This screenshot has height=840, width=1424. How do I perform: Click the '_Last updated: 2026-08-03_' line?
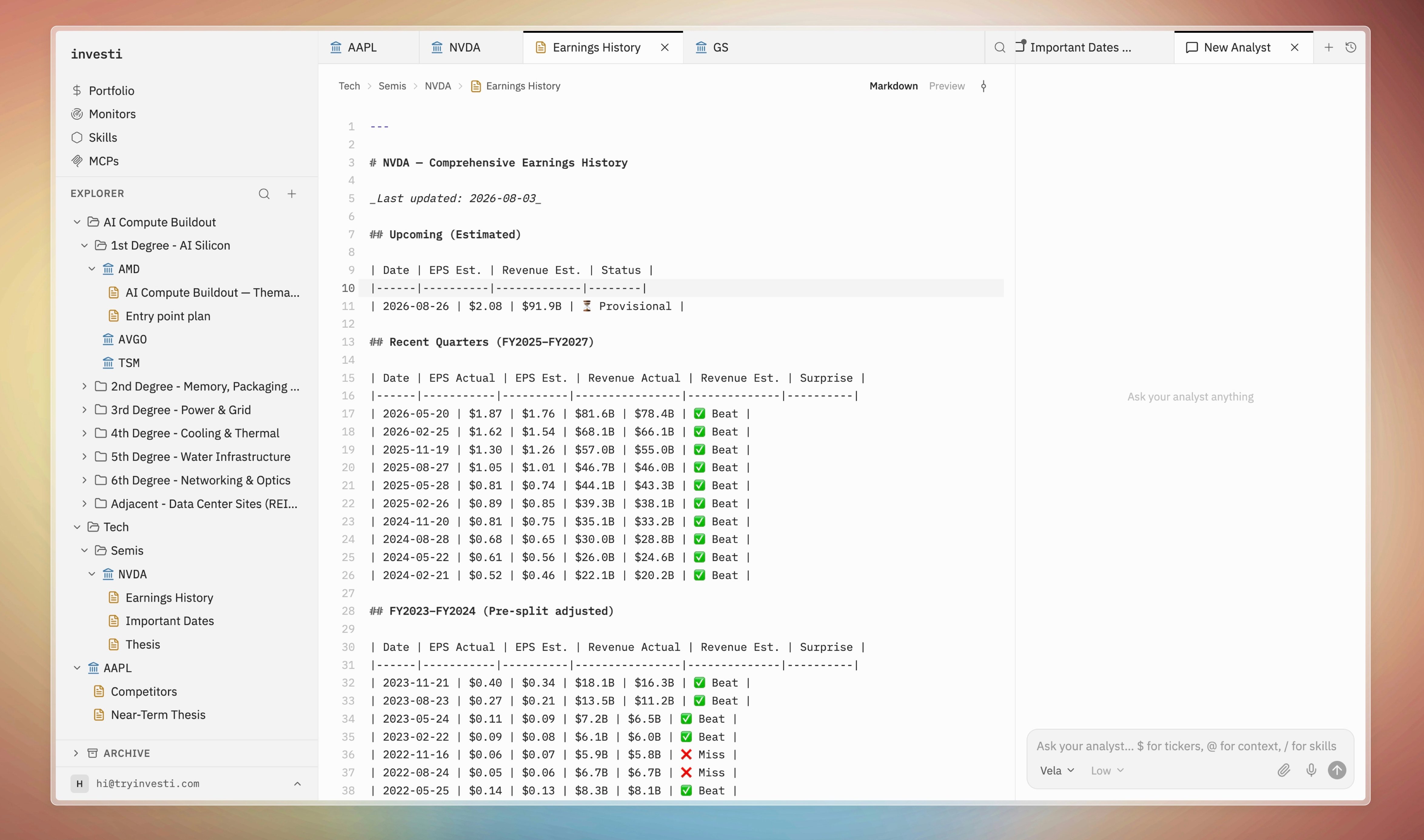tap(456, 198)
